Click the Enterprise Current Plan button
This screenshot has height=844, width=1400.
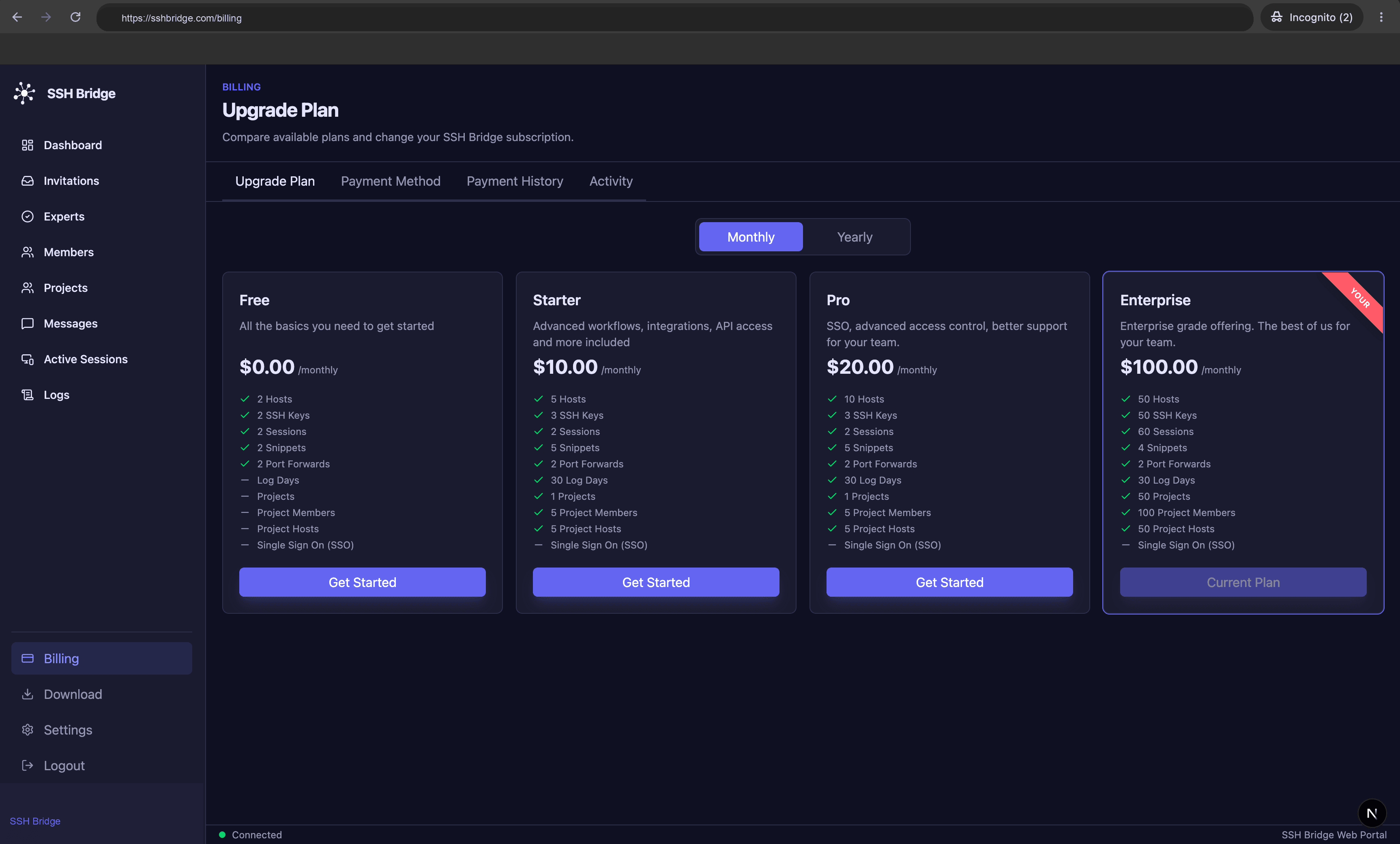(x=1243, y=582)
